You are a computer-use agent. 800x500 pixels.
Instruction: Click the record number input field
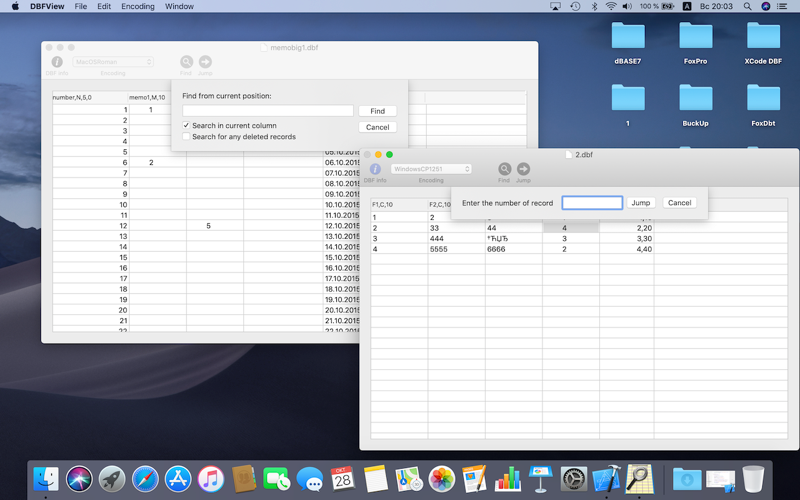(592, 203)
